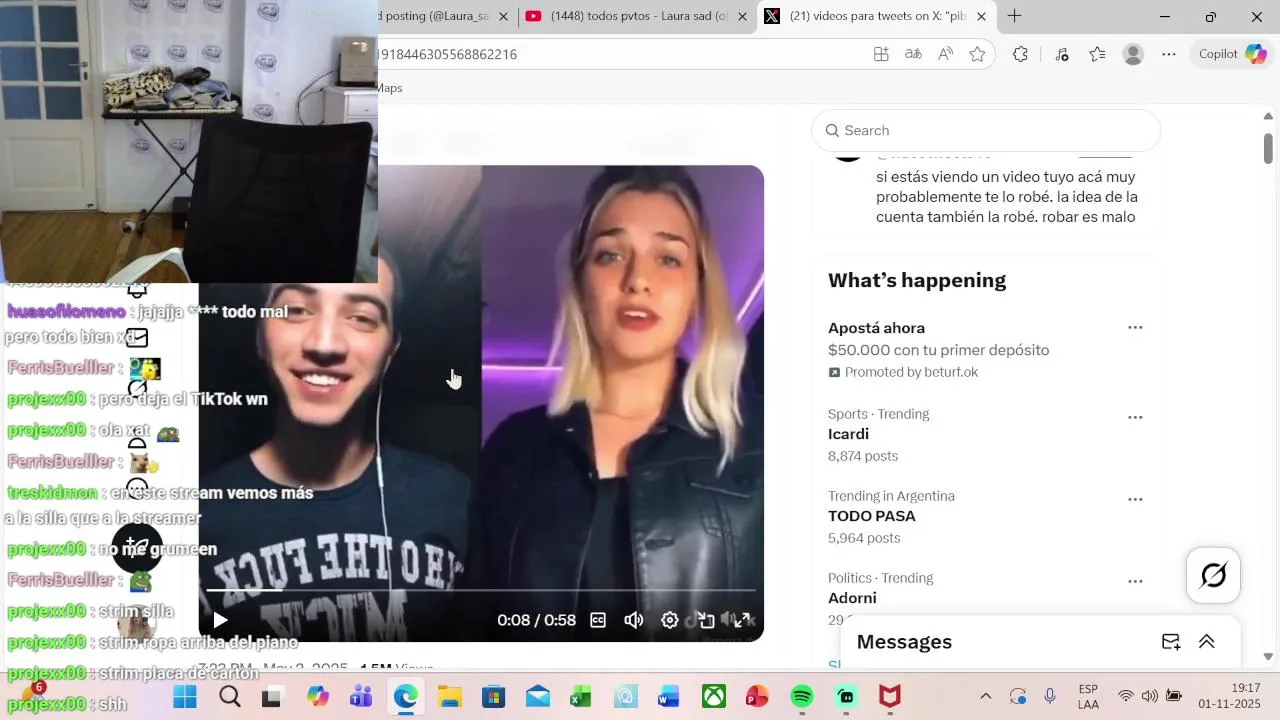Screen dimensions: 1280x720
Task: Open more options for TODO PASA trend
Action: point(1135,500)
